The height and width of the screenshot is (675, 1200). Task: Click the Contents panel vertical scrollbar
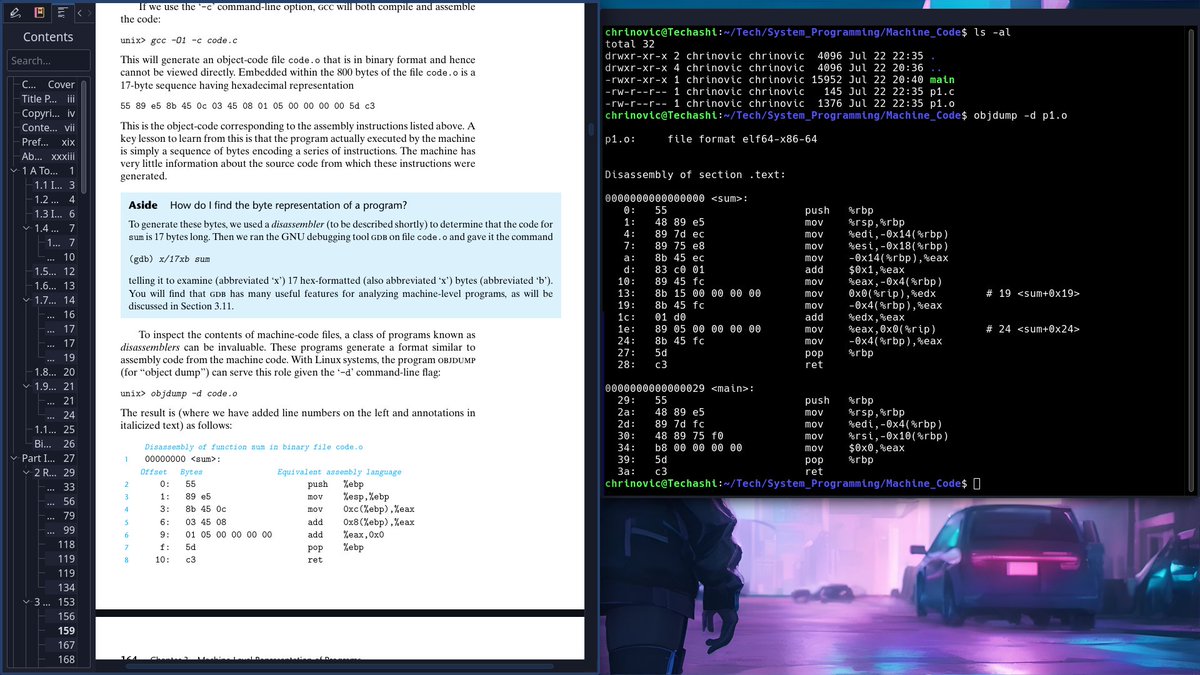pos(85,136)
